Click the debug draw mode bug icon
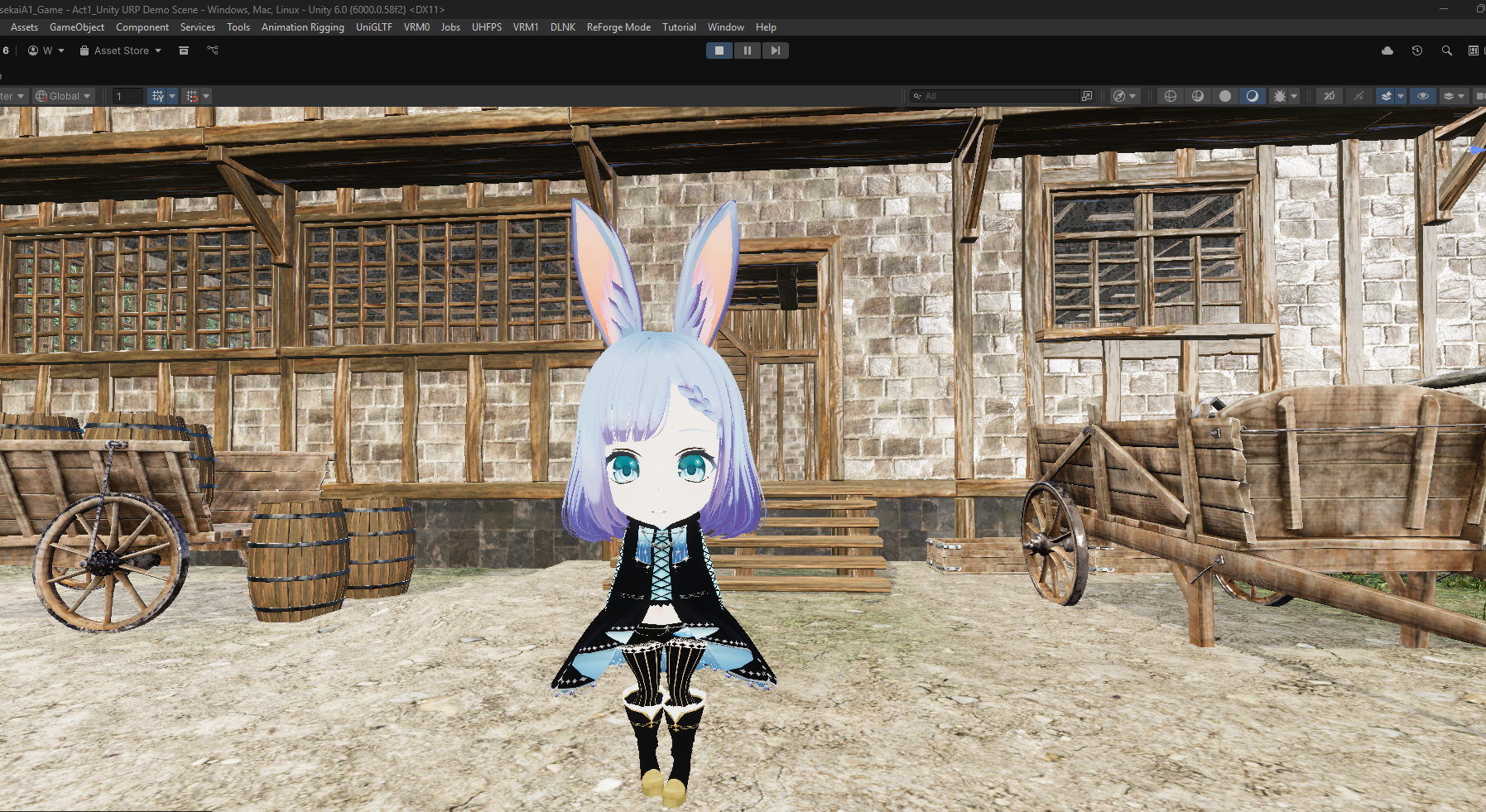 pos(1279,96)
